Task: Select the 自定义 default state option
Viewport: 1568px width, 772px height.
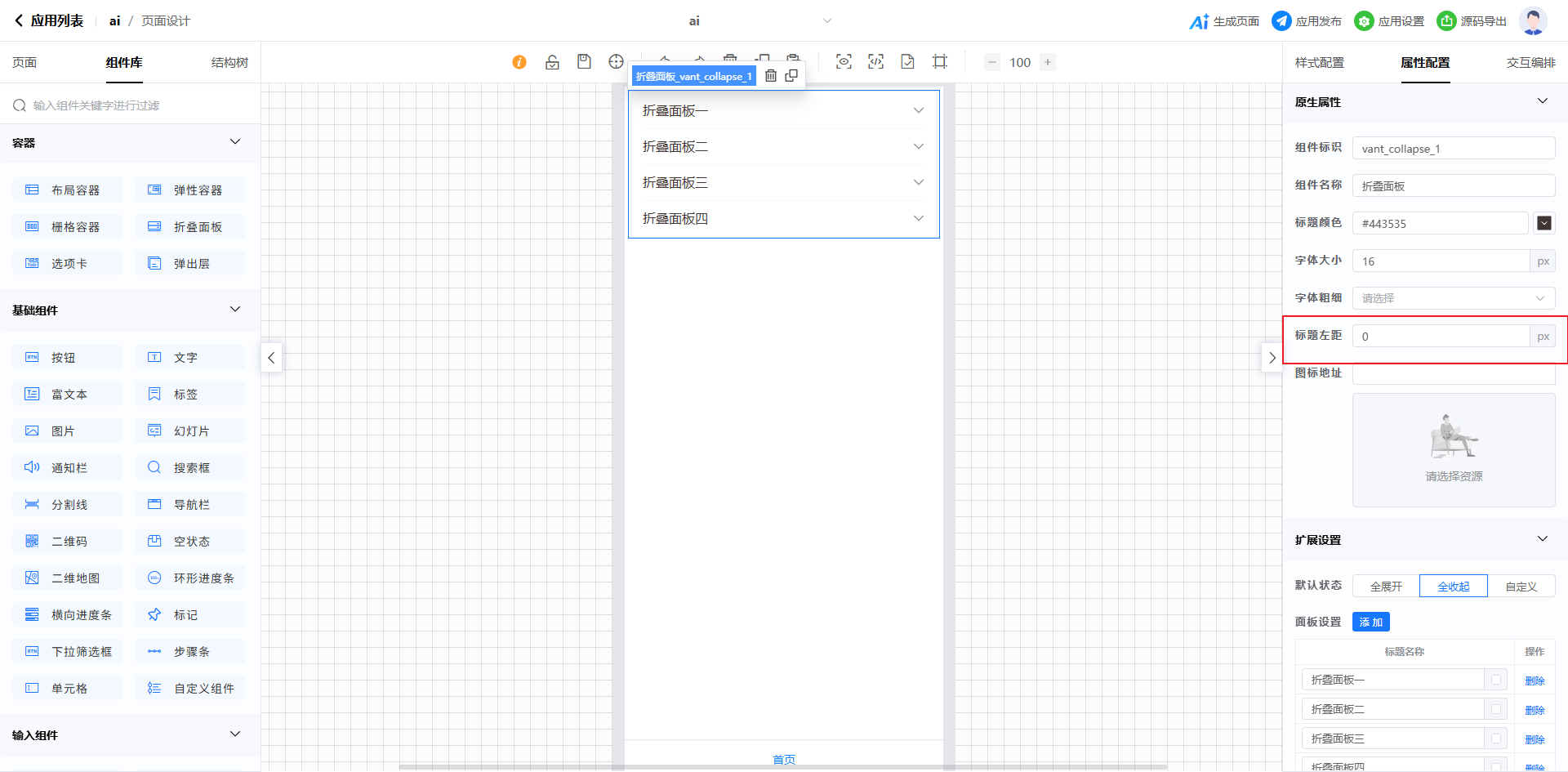Action: [x=1521, y=587]
